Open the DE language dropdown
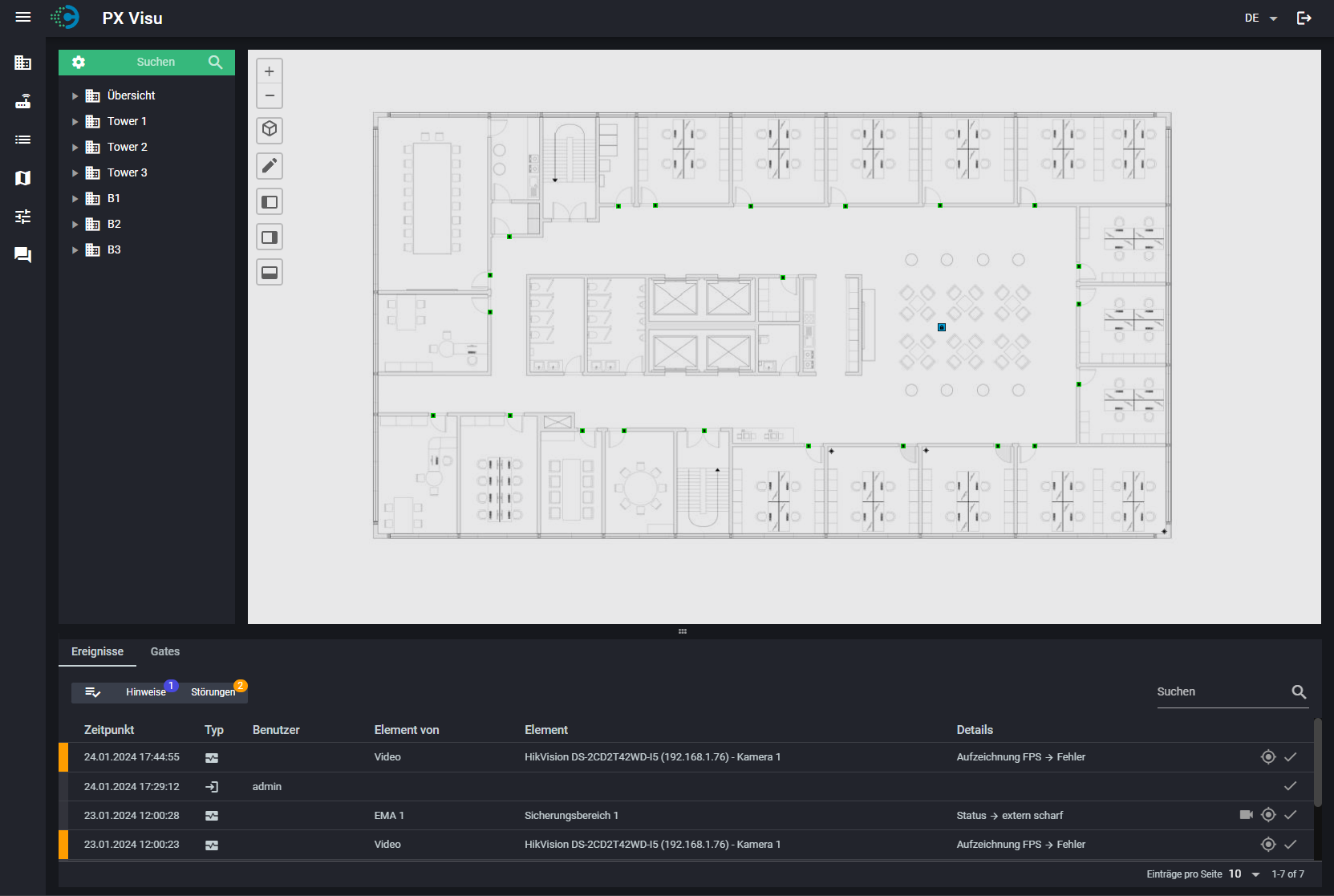This screenshot has height=896, width=1334. coord(1261,18)
